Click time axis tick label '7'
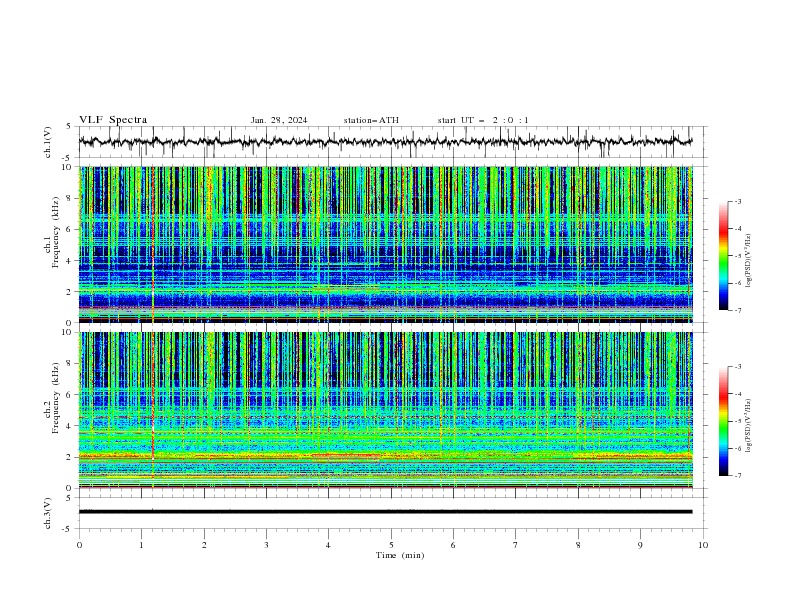The width and height of the screenshot is (792, 612). [x=516, y=545]
